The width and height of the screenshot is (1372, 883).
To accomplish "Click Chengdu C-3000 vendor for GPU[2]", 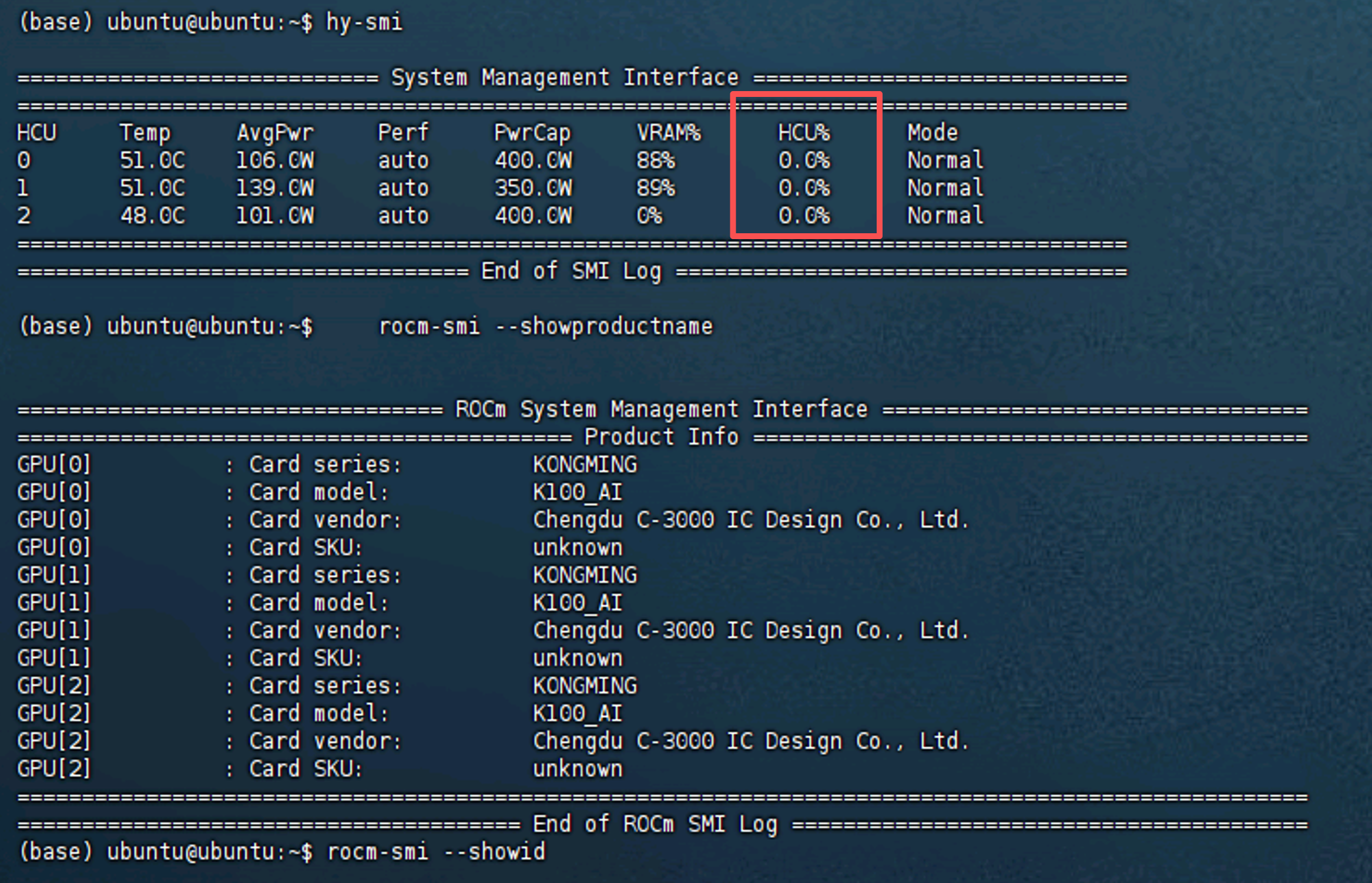I will click(x=751, y=741).
